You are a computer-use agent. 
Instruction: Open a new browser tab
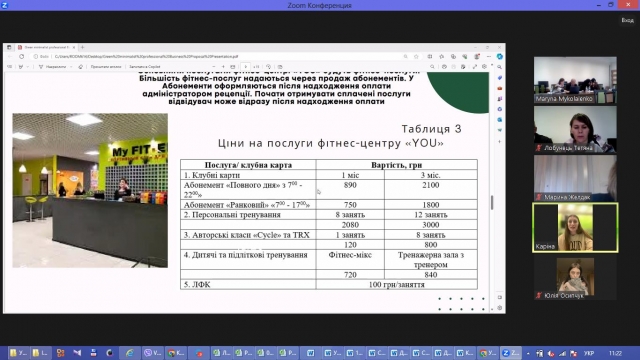coord(82,47)
